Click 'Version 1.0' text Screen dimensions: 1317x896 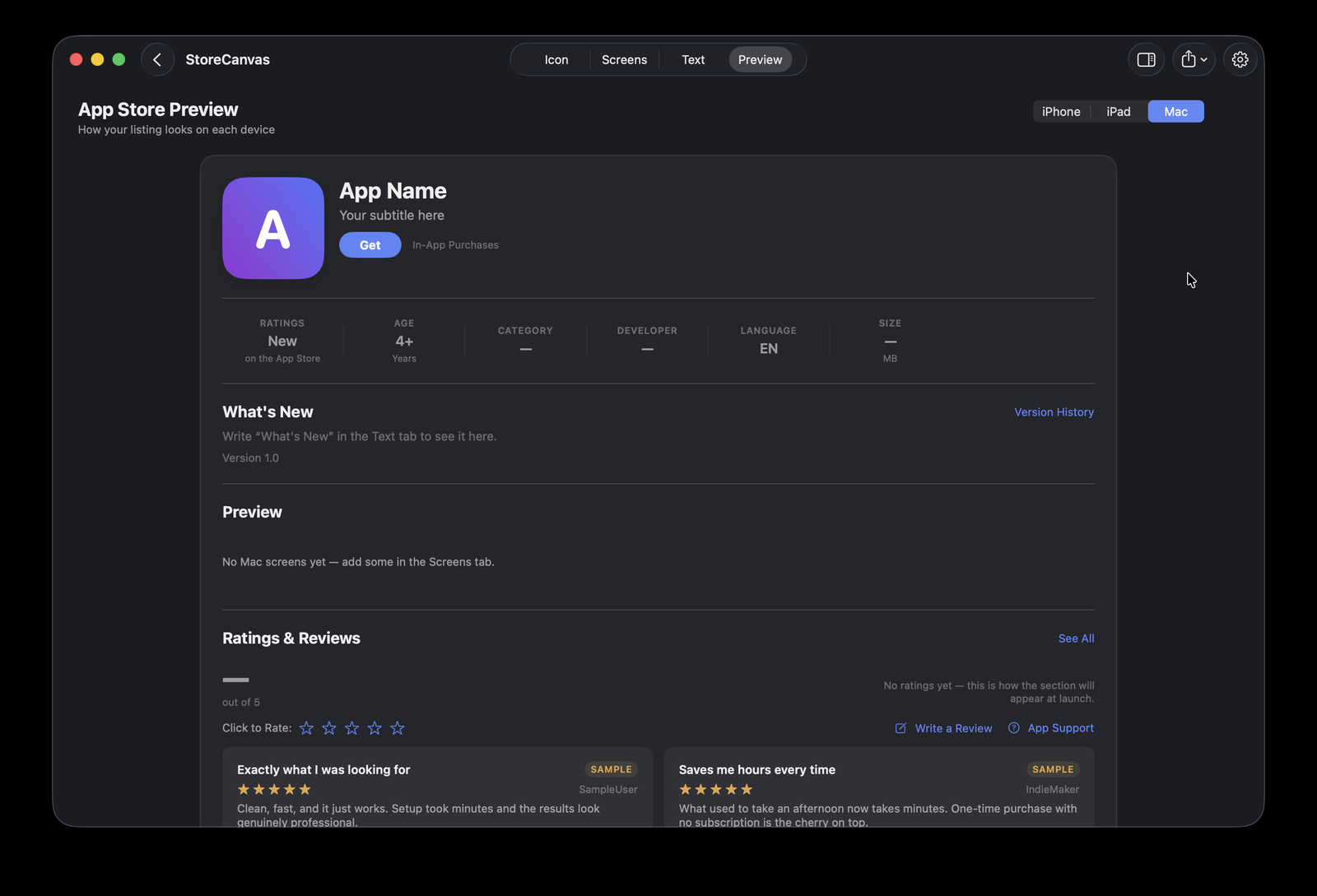coord(250,458)
